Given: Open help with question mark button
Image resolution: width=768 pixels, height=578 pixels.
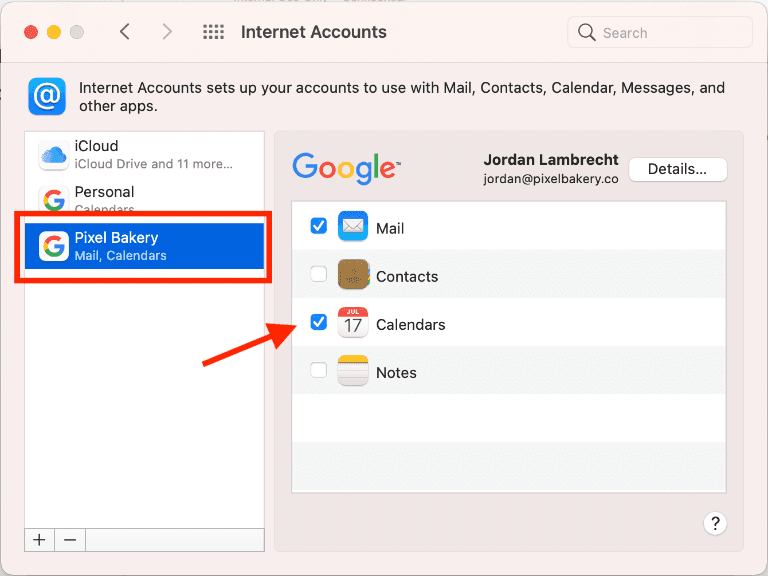Looking at the screenshot, I should [x=715, y=524].
